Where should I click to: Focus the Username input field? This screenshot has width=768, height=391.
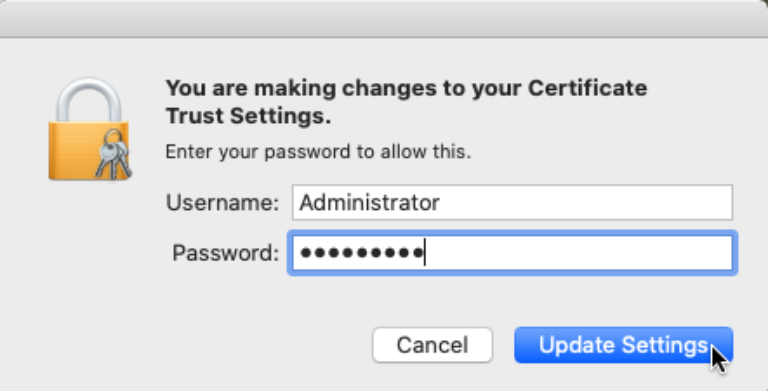tap(512, 202)
